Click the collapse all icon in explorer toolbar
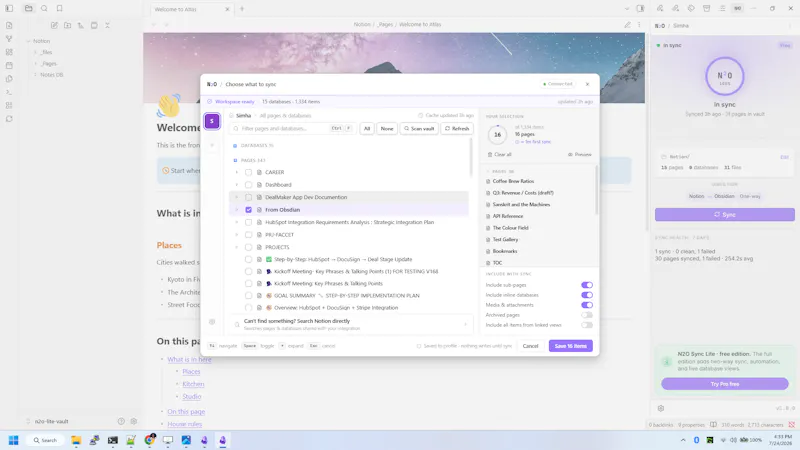The image size is (800, 450). click(x=107, y=26)
